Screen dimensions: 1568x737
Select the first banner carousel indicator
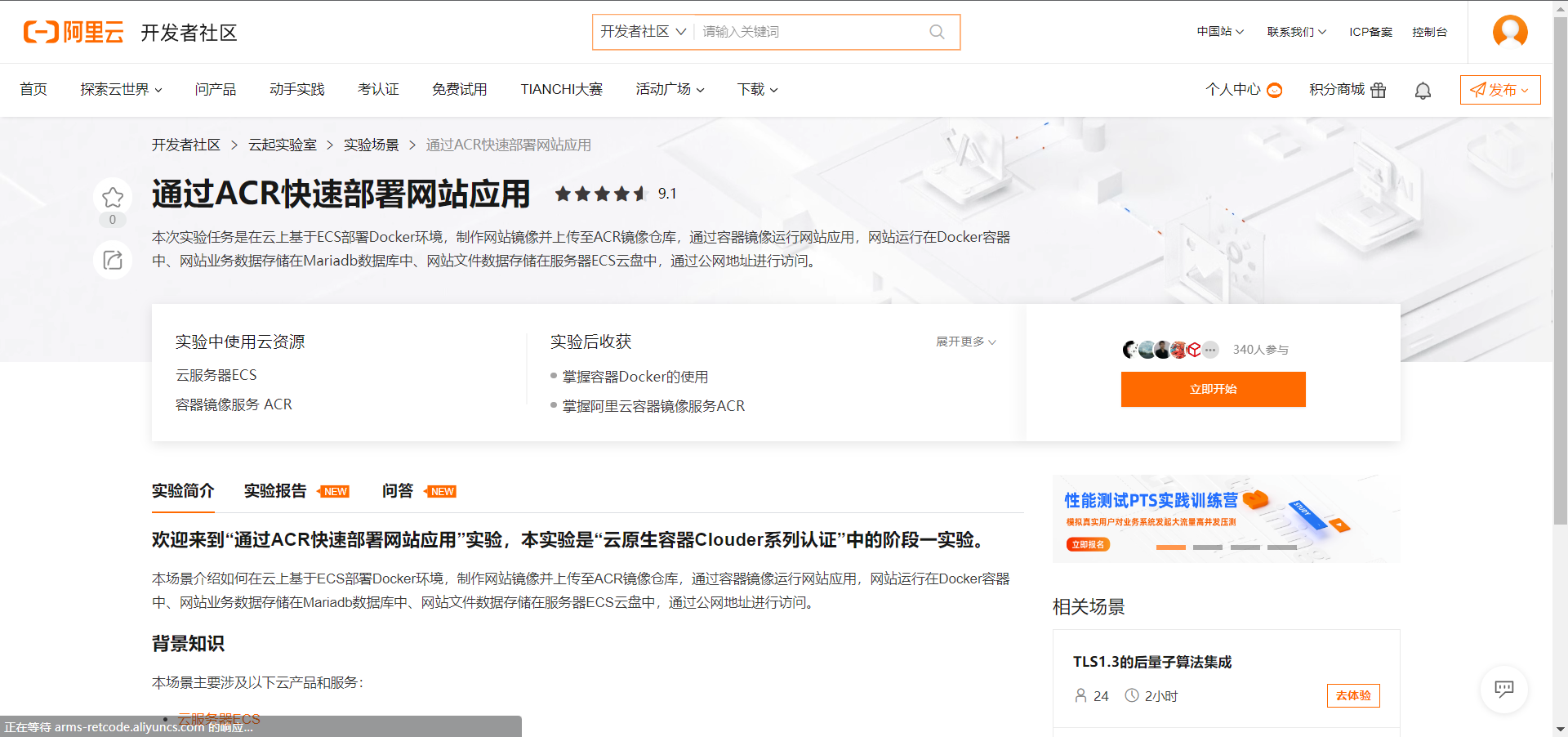tap(1170, 547)
